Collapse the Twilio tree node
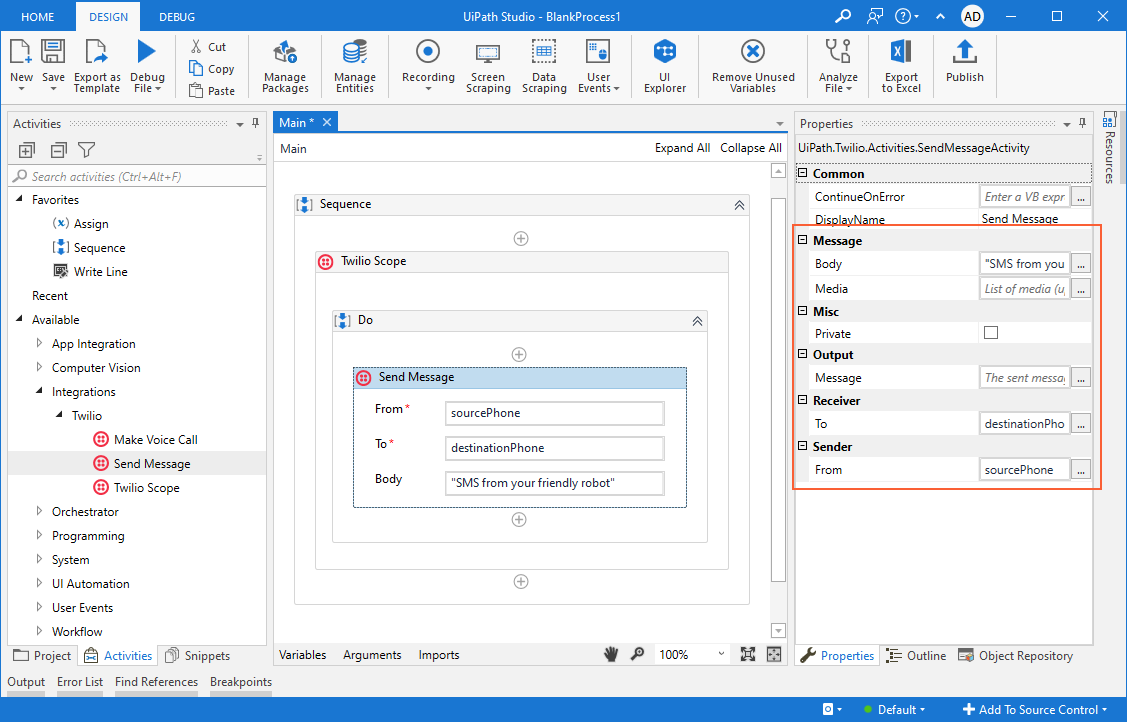The image size is (1127, 722). [60, 415]
